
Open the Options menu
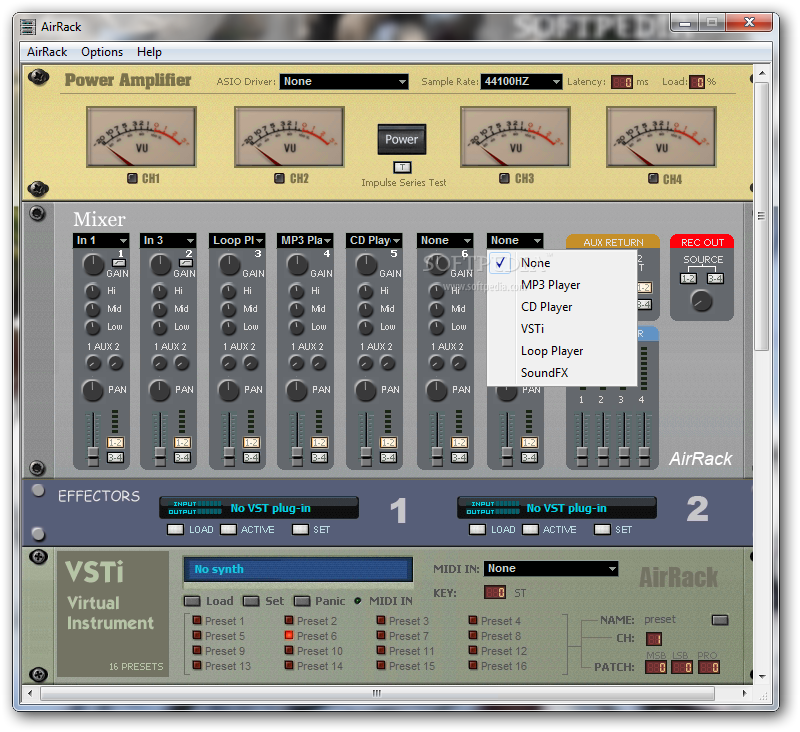(102, 52)
